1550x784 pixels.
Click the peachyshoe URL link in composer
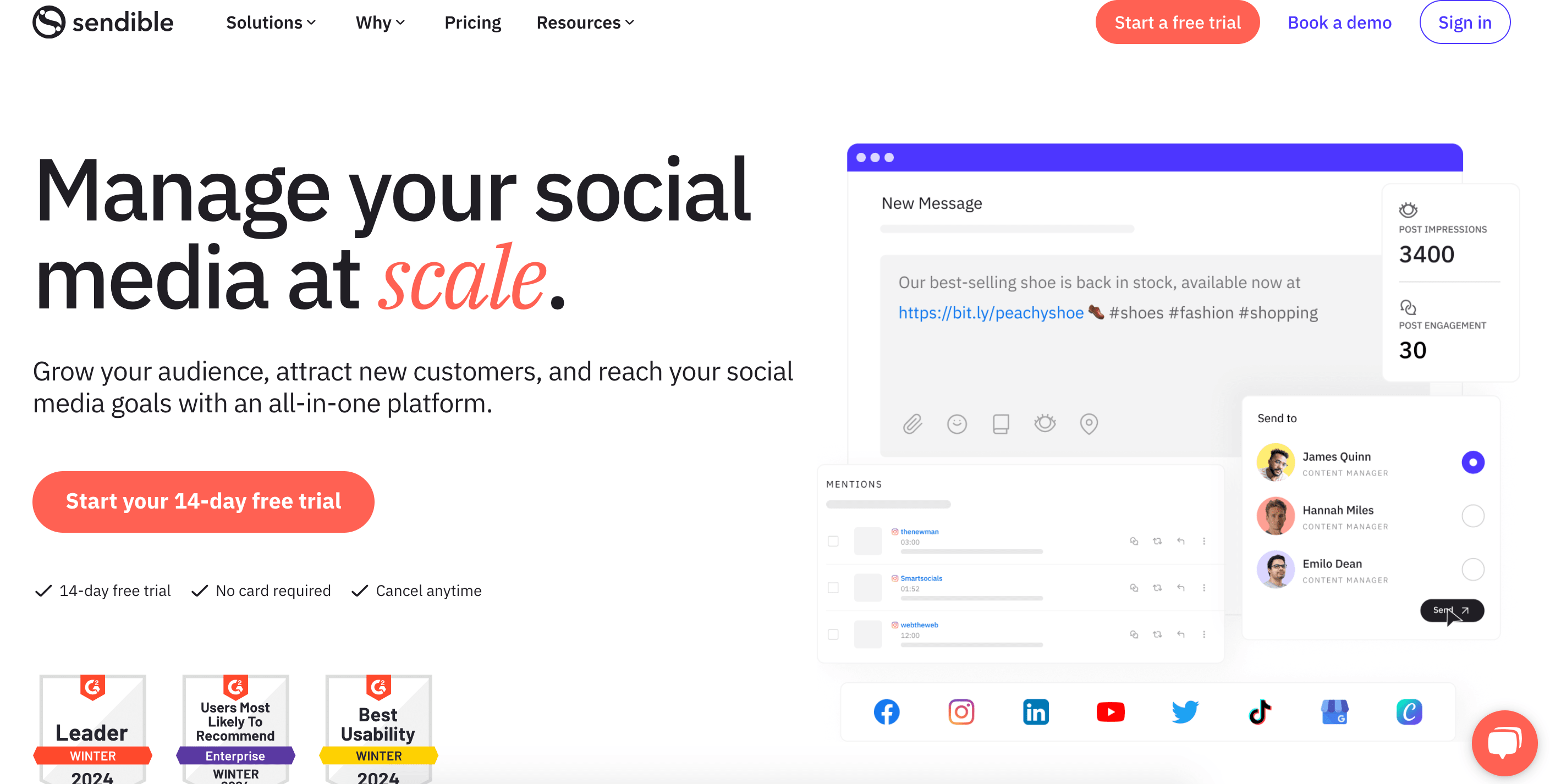point(989,313)
